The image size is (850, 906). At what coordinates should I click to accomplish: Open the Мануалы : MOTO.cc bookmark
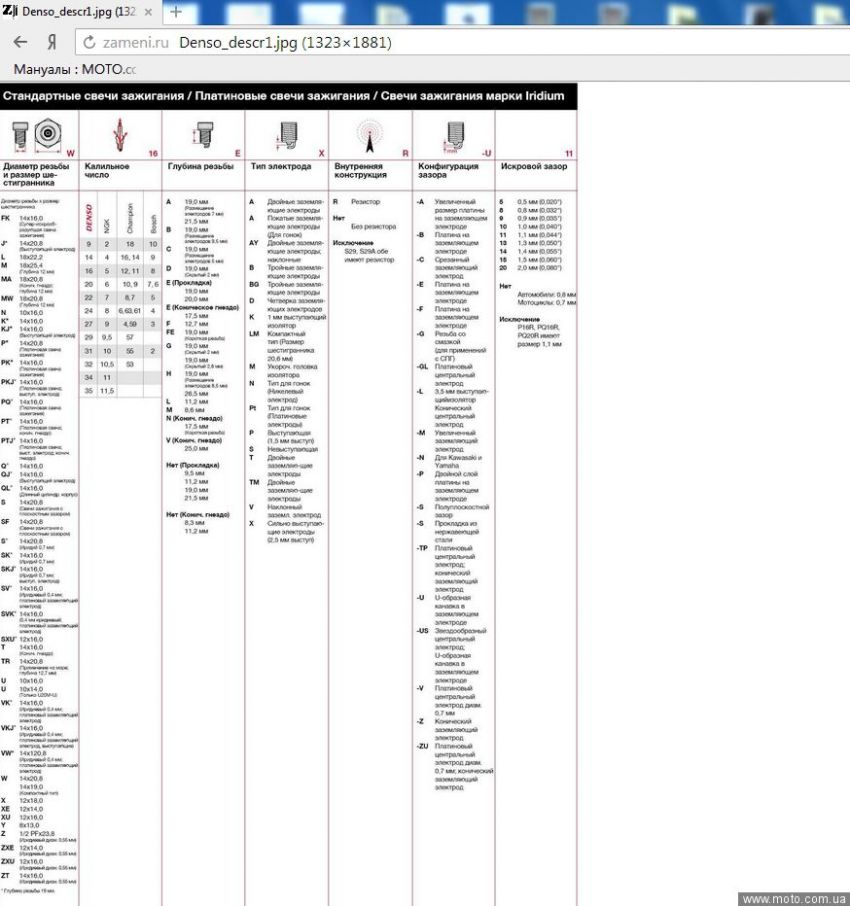(x=75, y=69)
